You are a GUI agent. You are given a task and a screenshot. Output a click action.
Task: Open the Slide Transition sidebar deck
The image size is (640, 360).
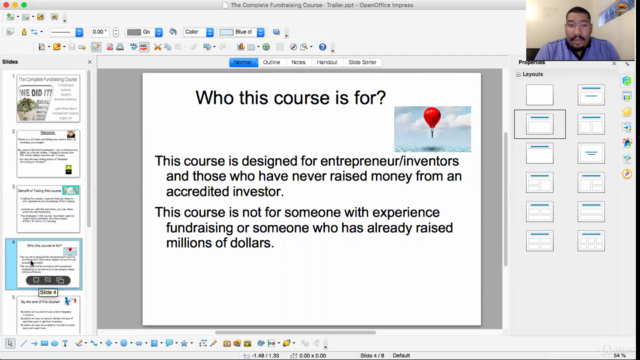click(627, 127)
